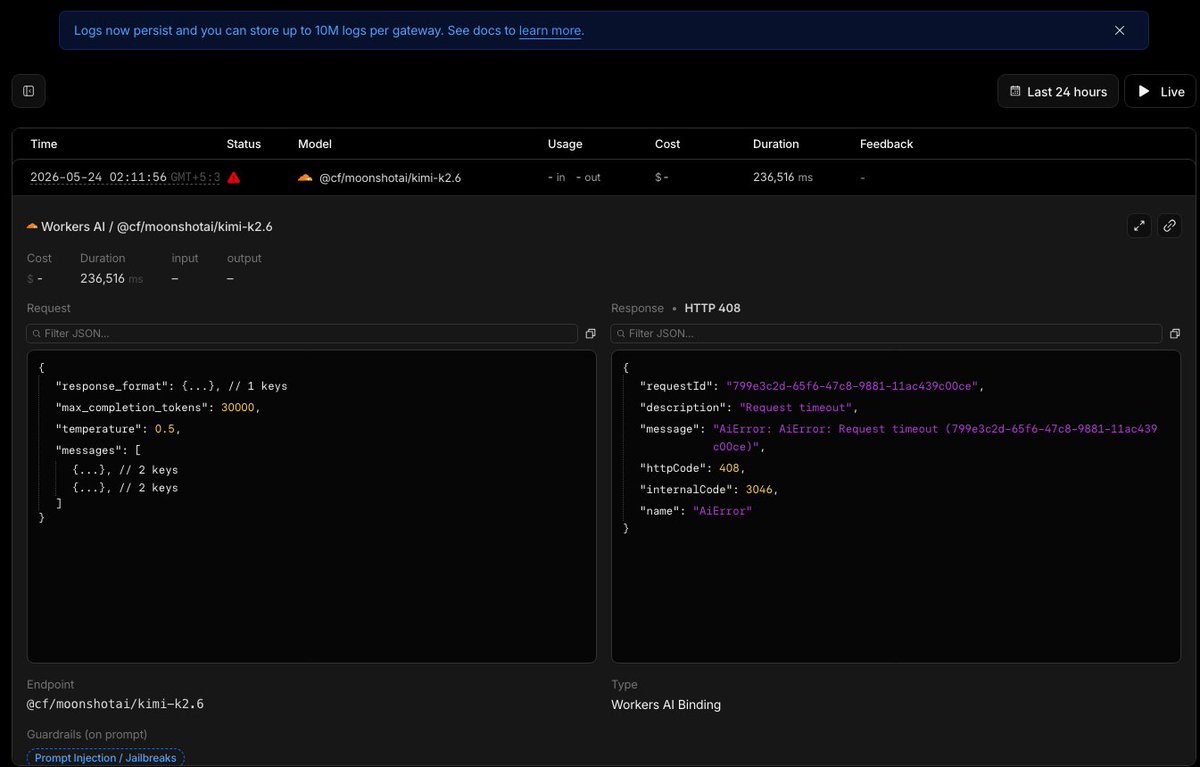The width and height of the screenshot is (1200, 767).
Task: Click the endpoint @cf/moonshotai/kimi-k2.6 value
Action: (x=115, y=704)
